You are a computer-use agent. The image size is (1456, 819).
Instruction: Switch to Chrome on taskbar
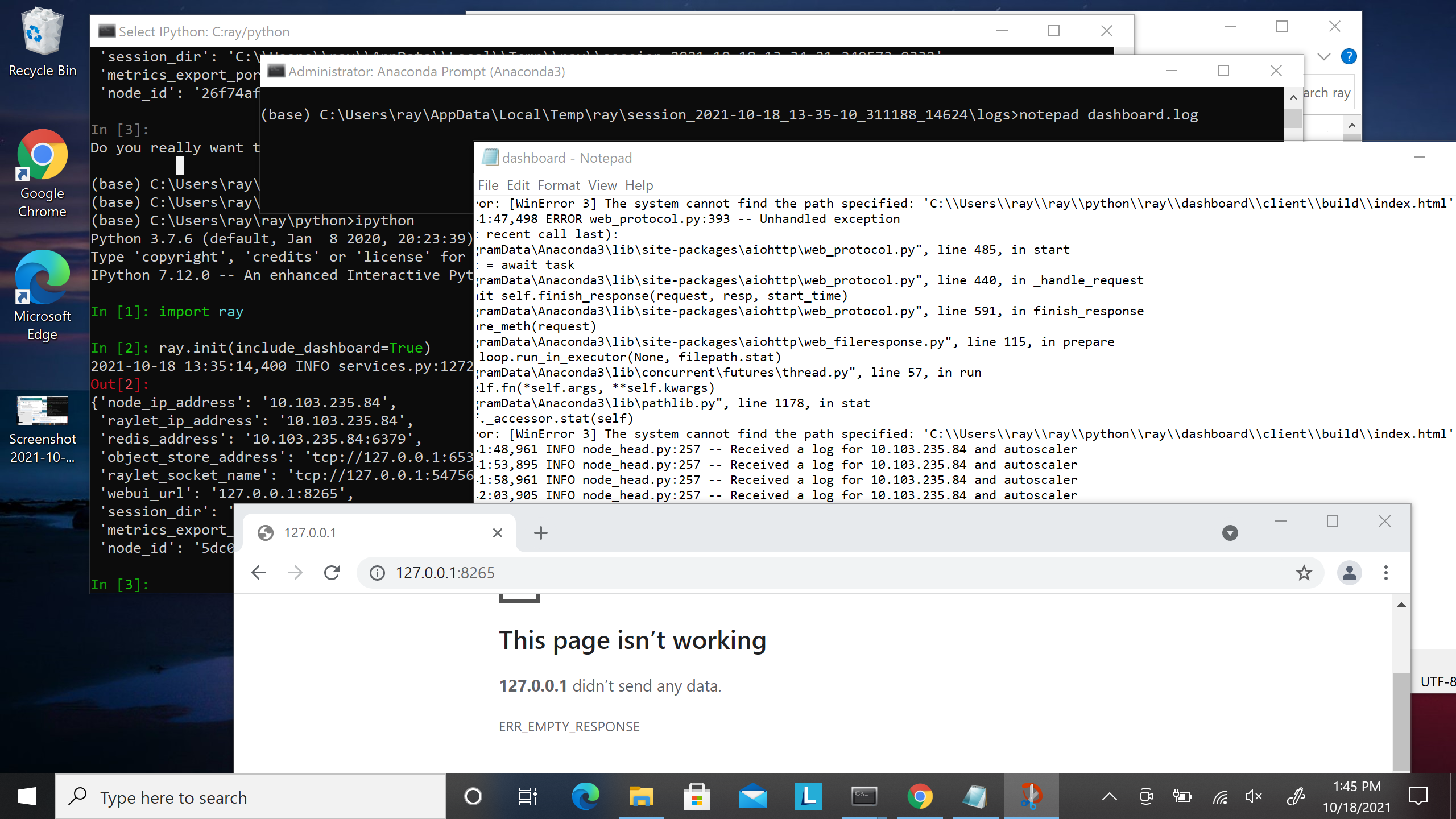(x=920, y=797)
